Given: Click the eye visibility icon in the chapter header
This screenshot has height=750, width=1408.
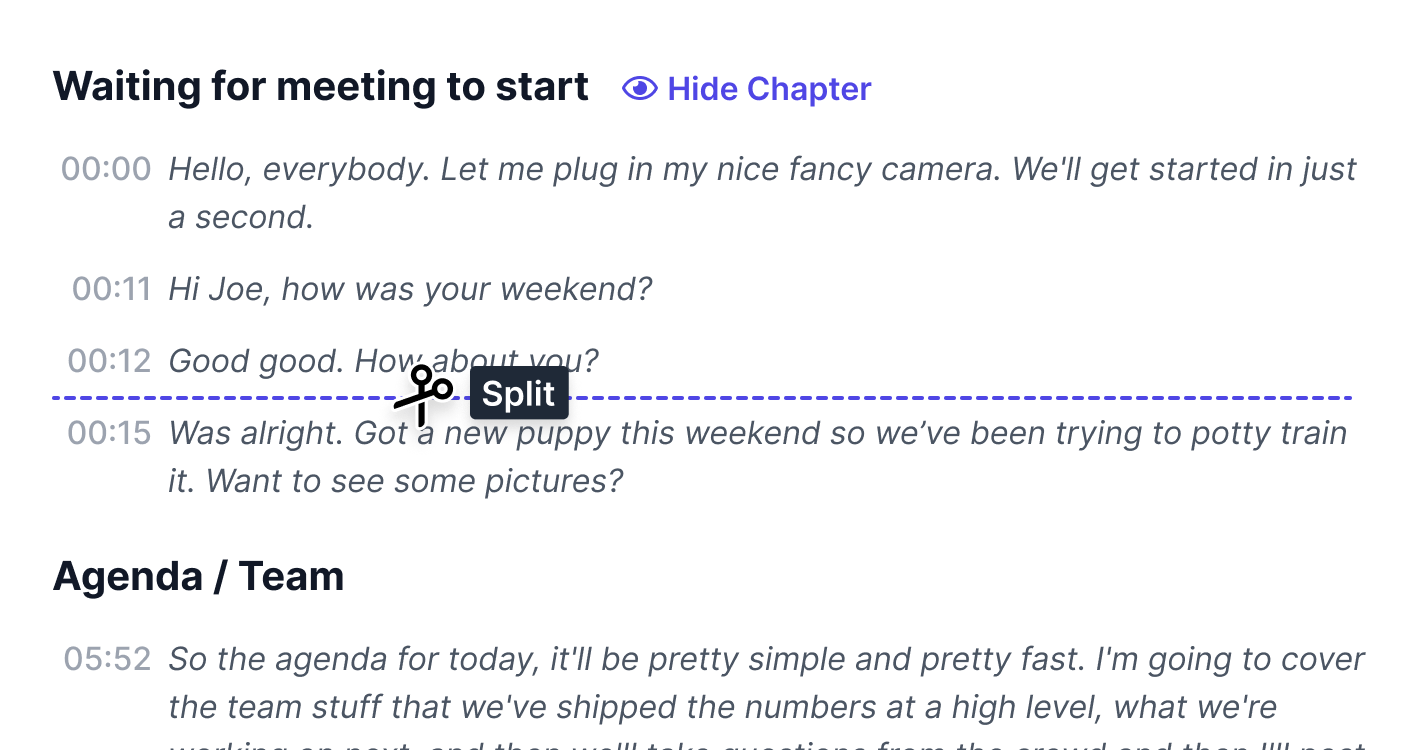Looking at the screenshot, I should click(639, 89).
